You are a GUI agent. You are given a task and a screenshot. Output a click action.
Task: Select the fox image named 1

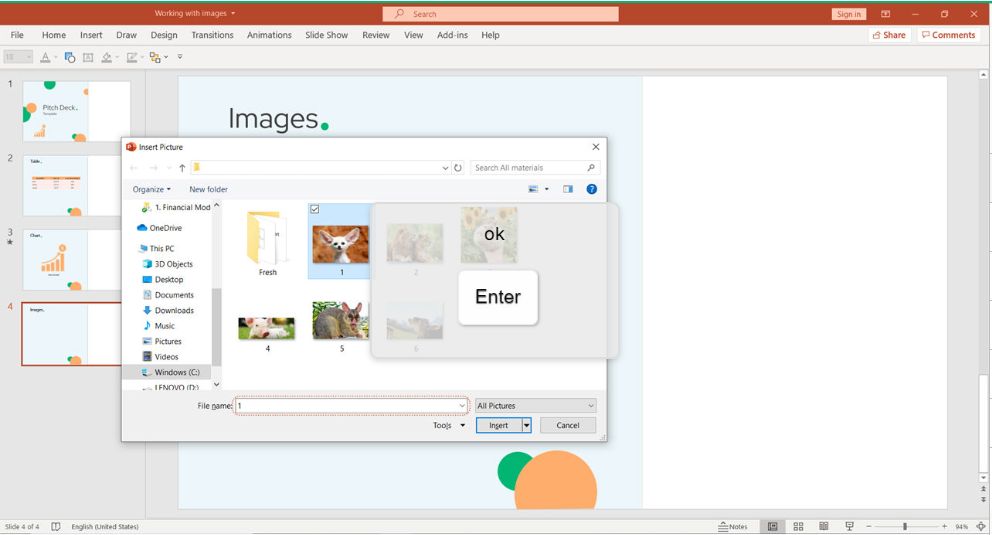[340, 242]
